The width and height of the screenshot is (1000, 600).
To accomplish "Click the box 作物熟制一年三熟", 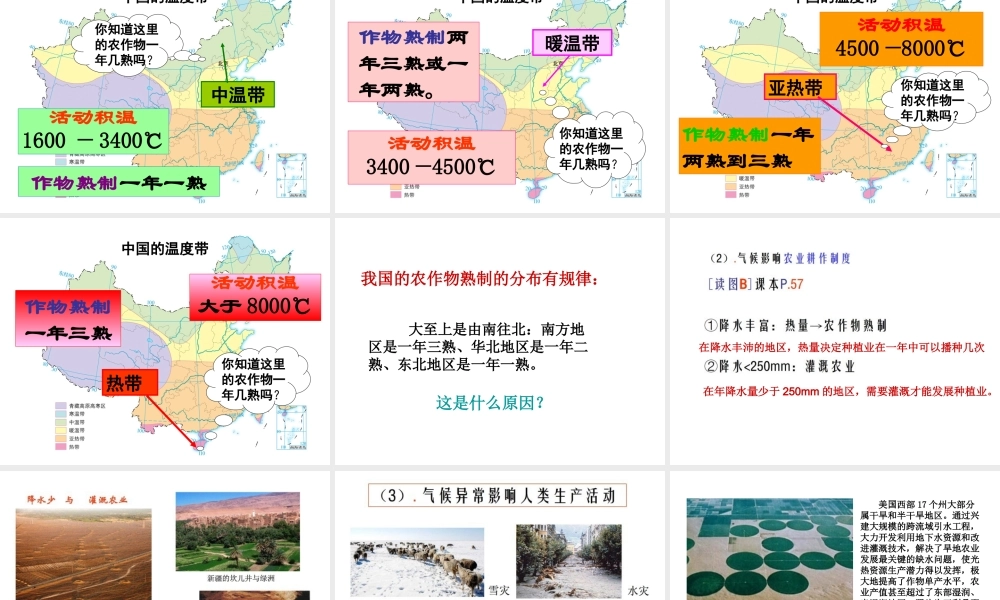I will click(x=68, y=318).
